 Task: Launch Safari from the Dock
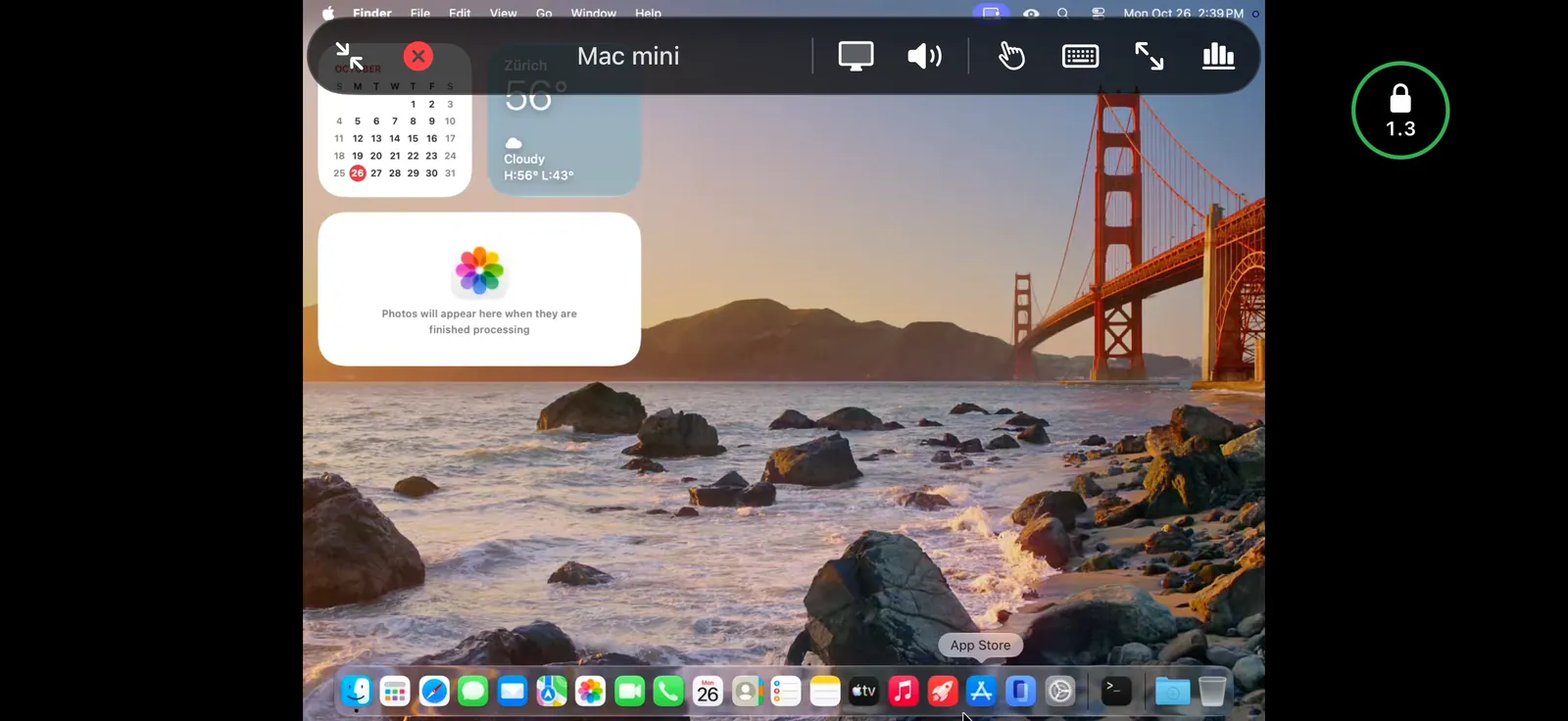pos(434,692)
